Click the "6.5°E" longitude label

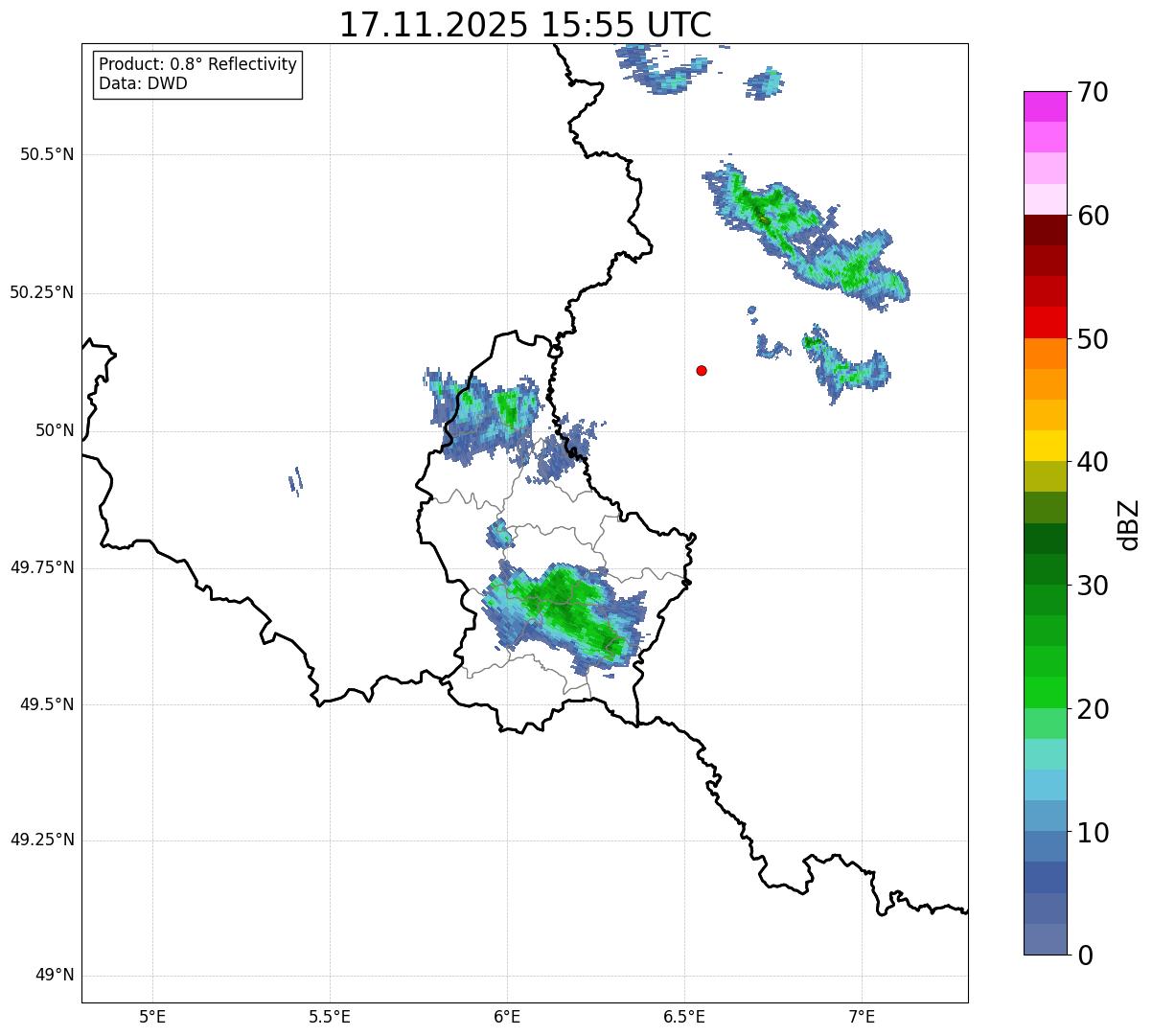point(684,1016)
